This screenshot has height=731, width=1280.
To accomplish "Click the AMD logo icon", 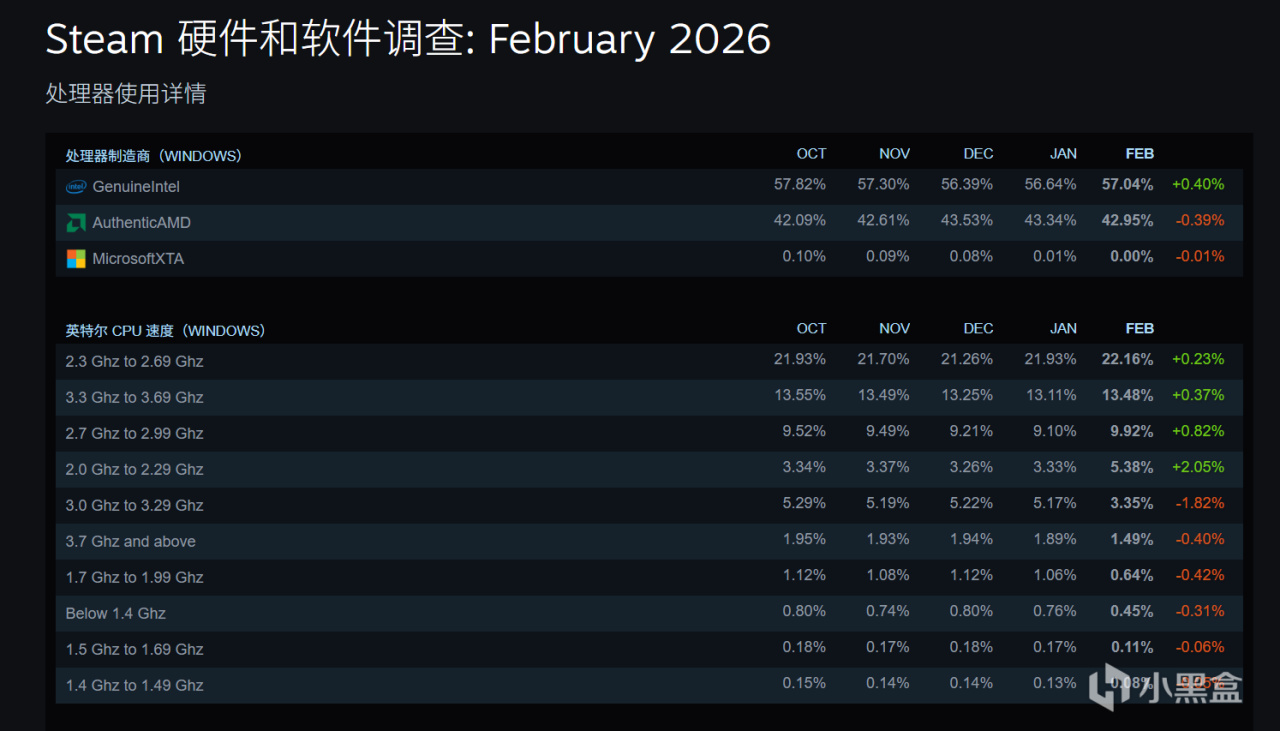I will click(76, 223).
